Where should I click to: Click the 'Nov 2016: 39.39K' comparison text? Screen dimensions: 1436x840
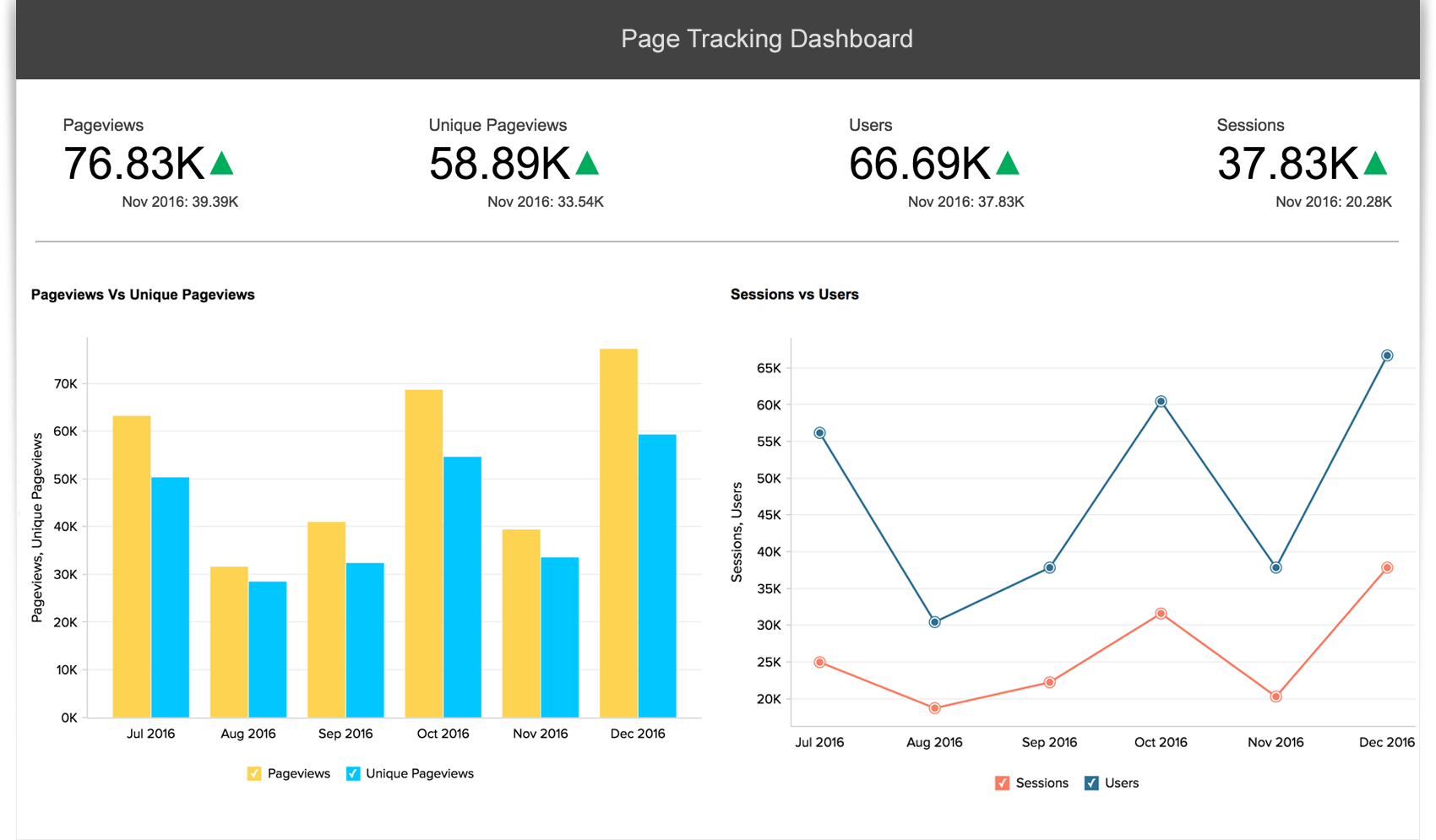pos(180,202)
